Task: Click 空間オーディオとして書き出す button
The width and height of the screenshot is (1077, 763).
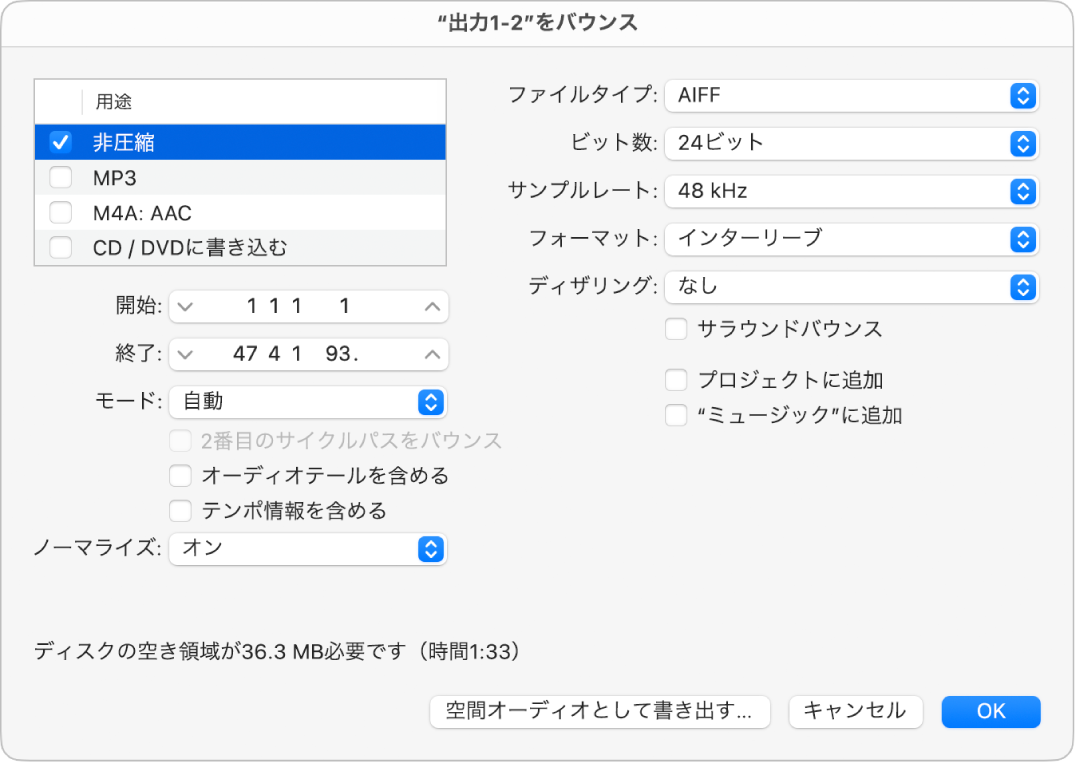Action: coord(599,711)
